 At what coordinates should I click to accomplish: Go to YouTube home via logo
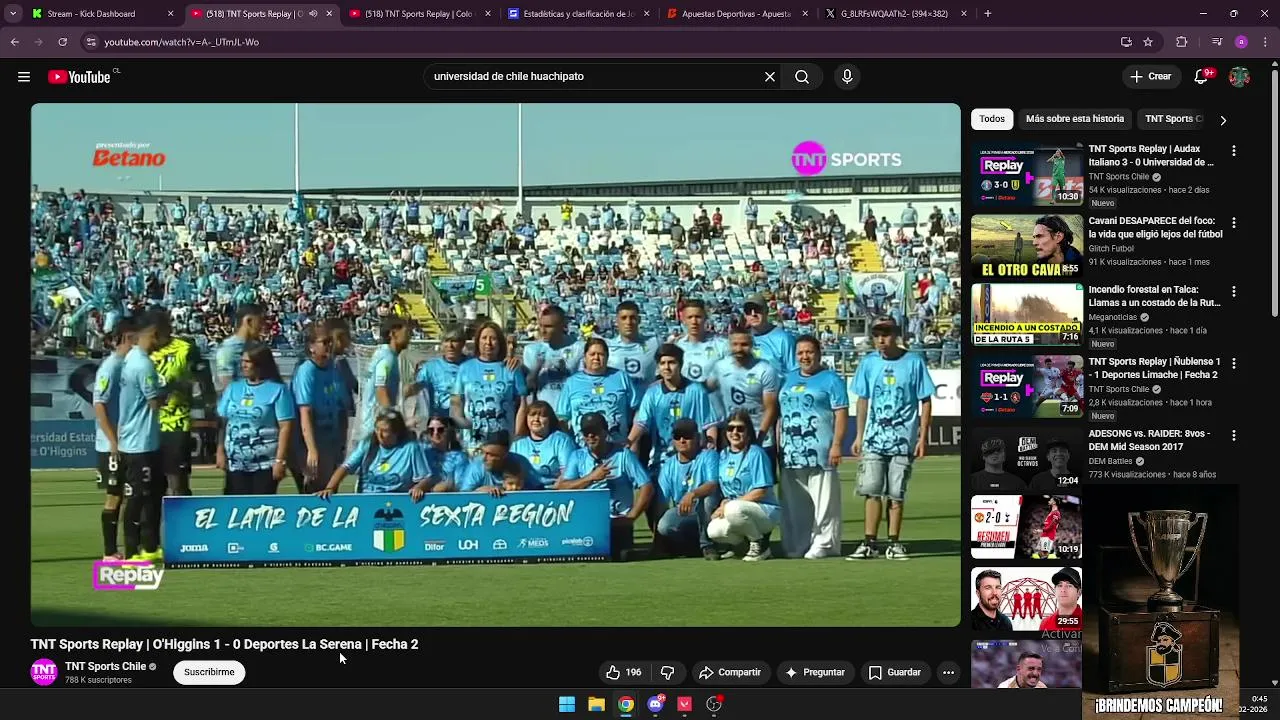[79, 77]
